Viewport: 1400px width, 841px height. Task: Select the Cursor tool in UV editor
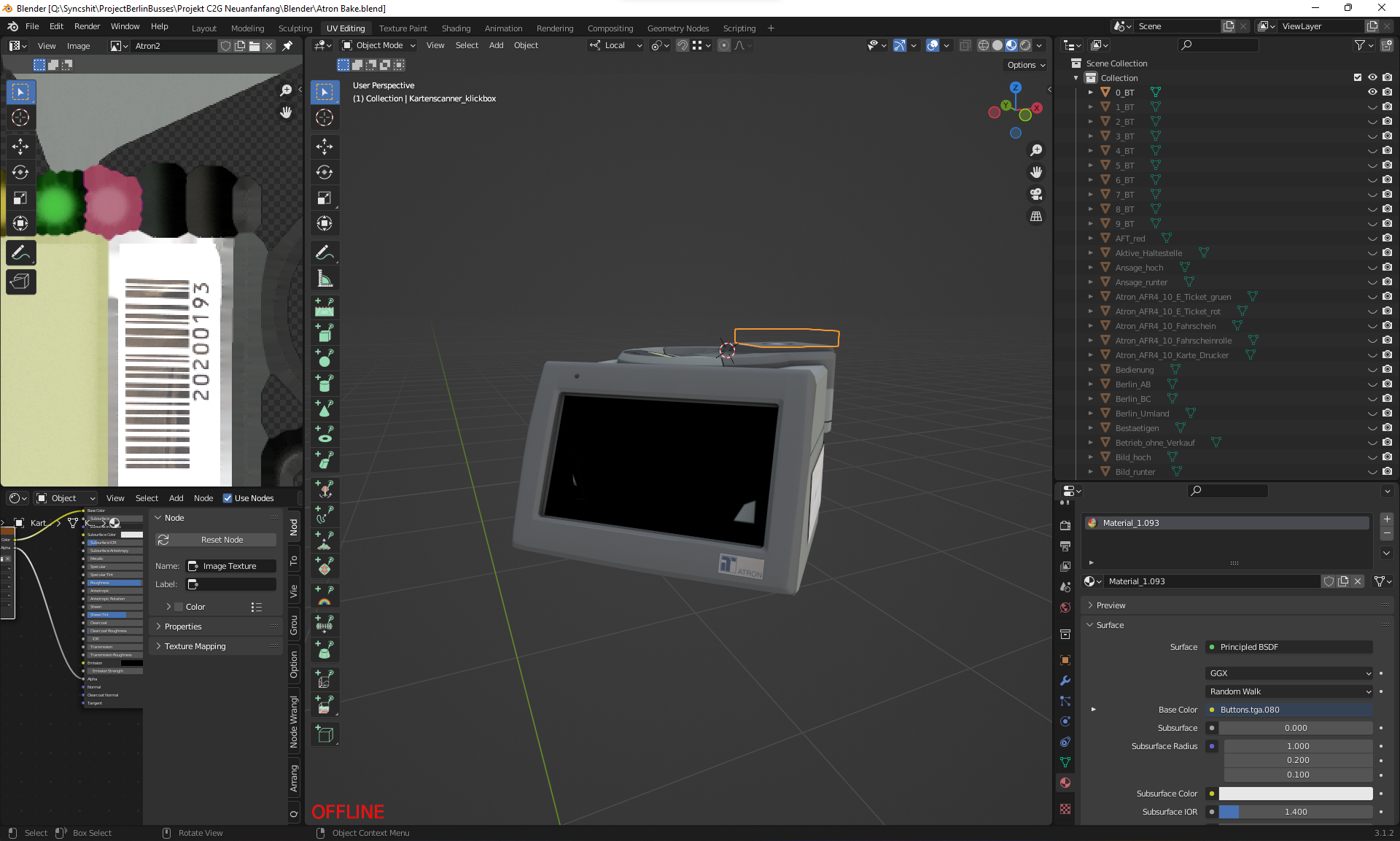click(x=20, y=117)
